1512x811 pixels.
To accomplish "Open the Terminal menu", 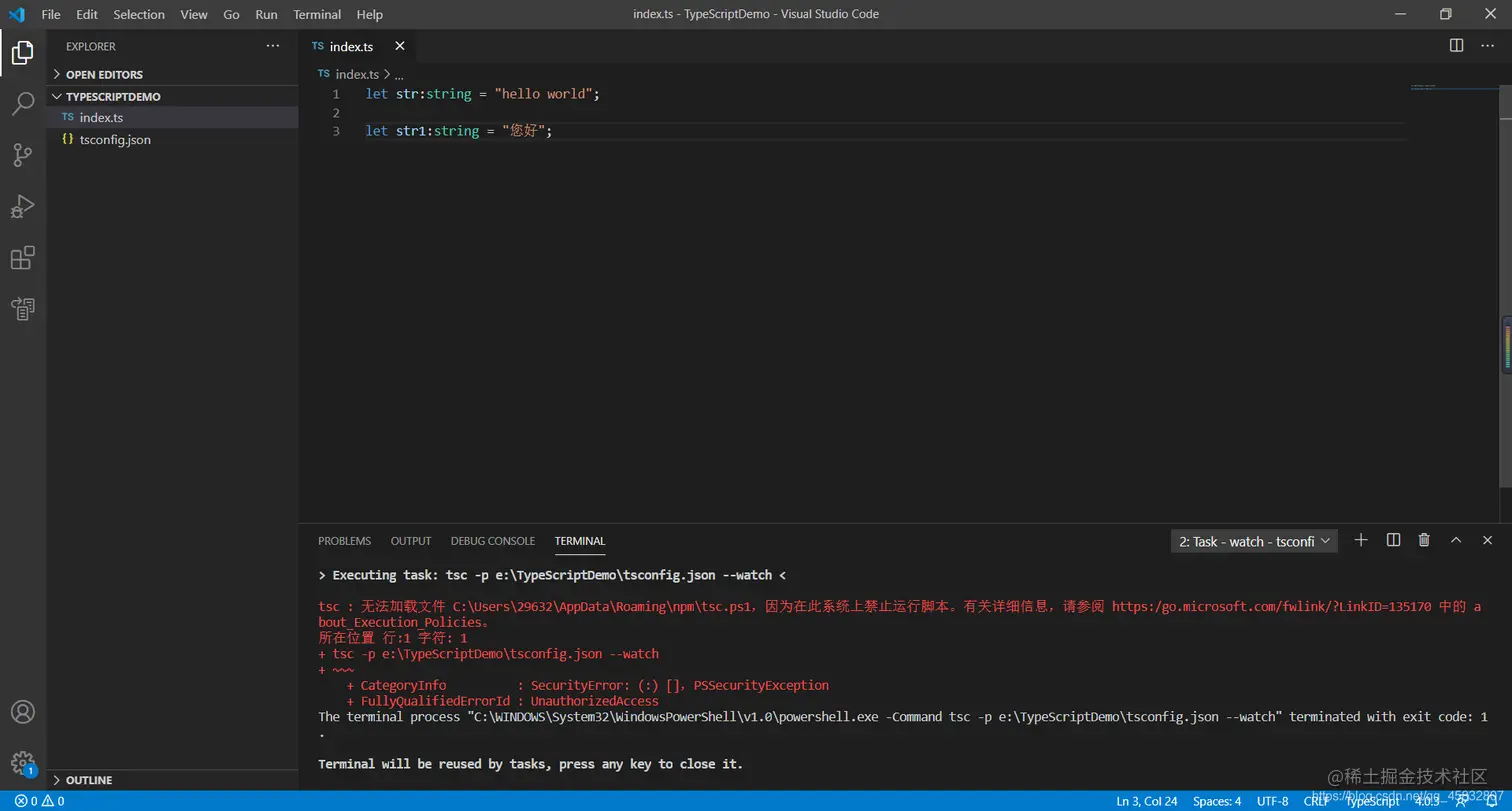I will 317,14.
